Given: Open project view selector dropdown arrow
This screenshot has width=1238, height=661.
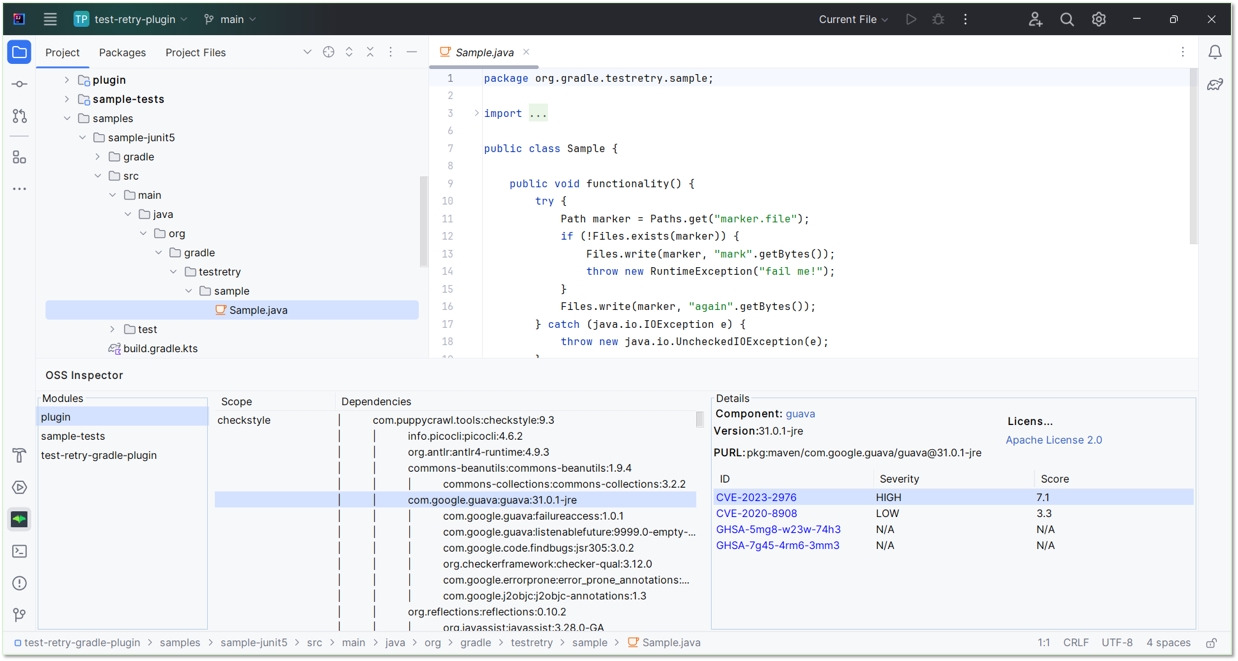Looking at the screenshot, I should point(307,52).
